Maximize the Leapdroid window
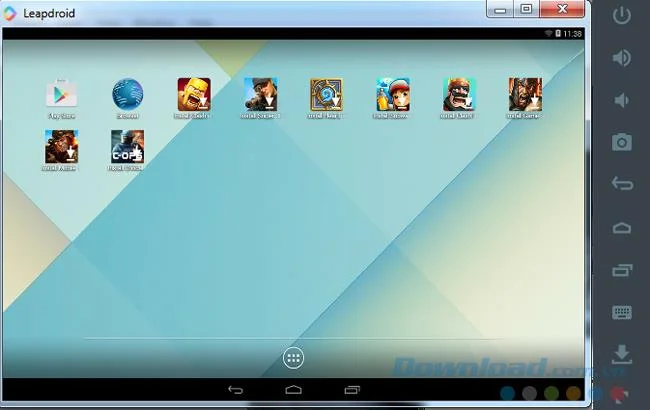The width and height of the screenshot is (650, 410). (x=526, y=9)
